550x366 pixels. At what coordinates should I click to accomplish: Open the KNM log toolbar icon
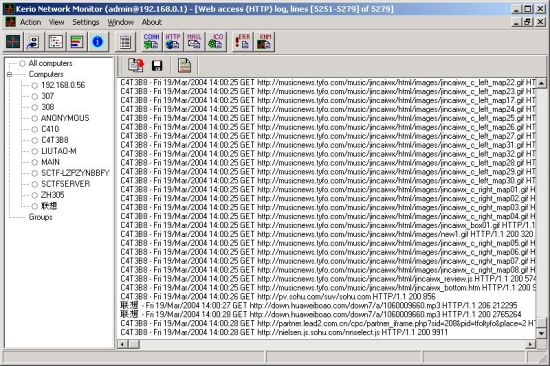tap(264, 42)
